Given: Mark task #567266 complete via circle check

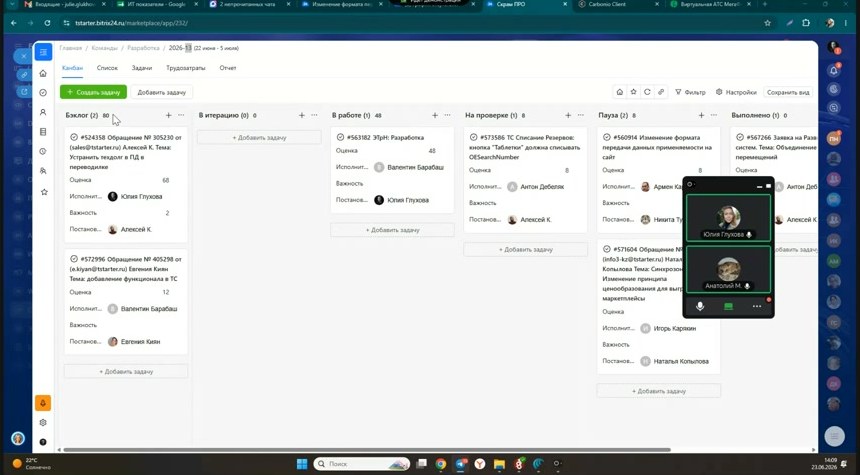Looking at the screenshot, I should [x=740, y=137].
